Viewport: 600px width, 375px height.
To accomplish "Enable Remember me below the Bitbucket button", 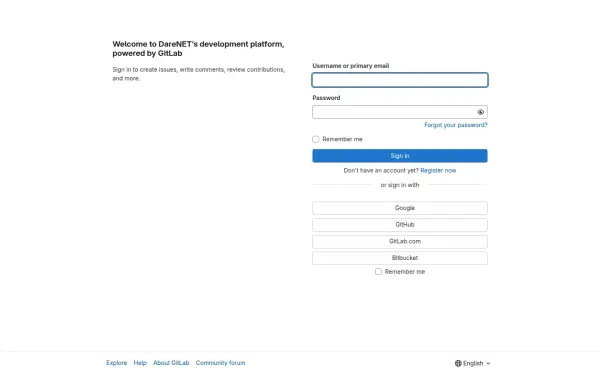I will tap(378, 272).
